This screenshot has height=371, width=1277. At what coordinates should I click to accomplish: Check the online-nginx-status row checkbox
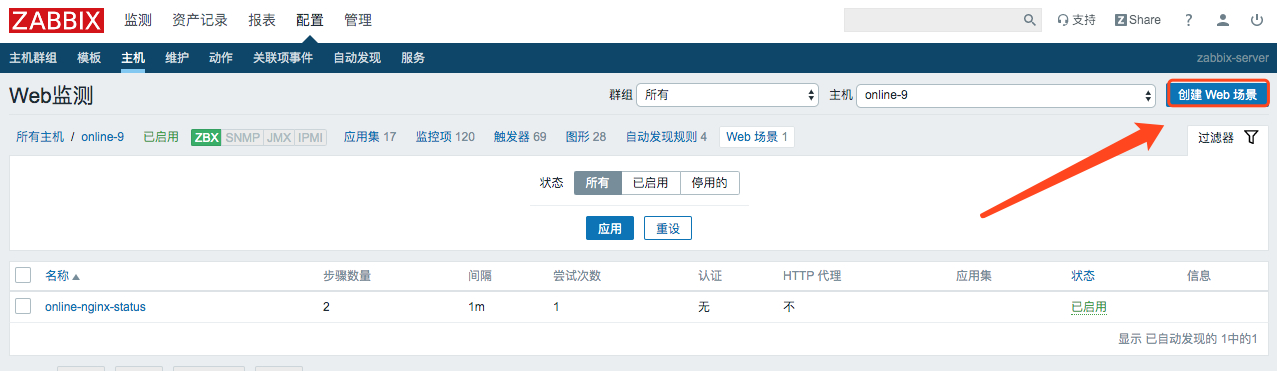coord(23,306)
